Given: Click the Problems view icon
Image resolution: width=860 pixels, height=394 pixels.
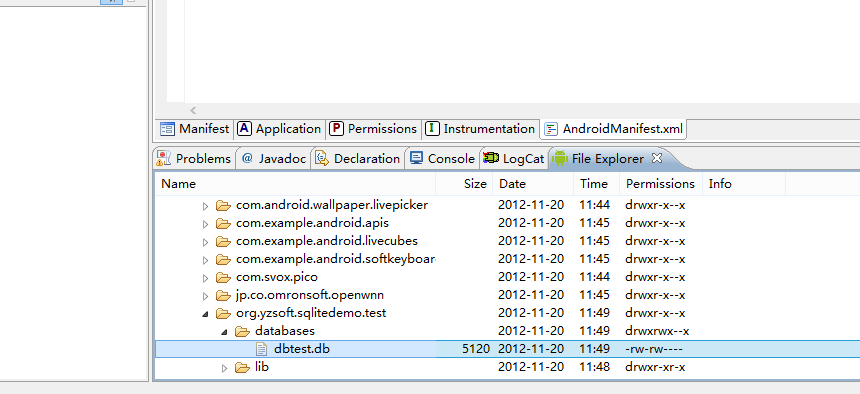Looking at the screenshot, I should [x=163, y=159].
